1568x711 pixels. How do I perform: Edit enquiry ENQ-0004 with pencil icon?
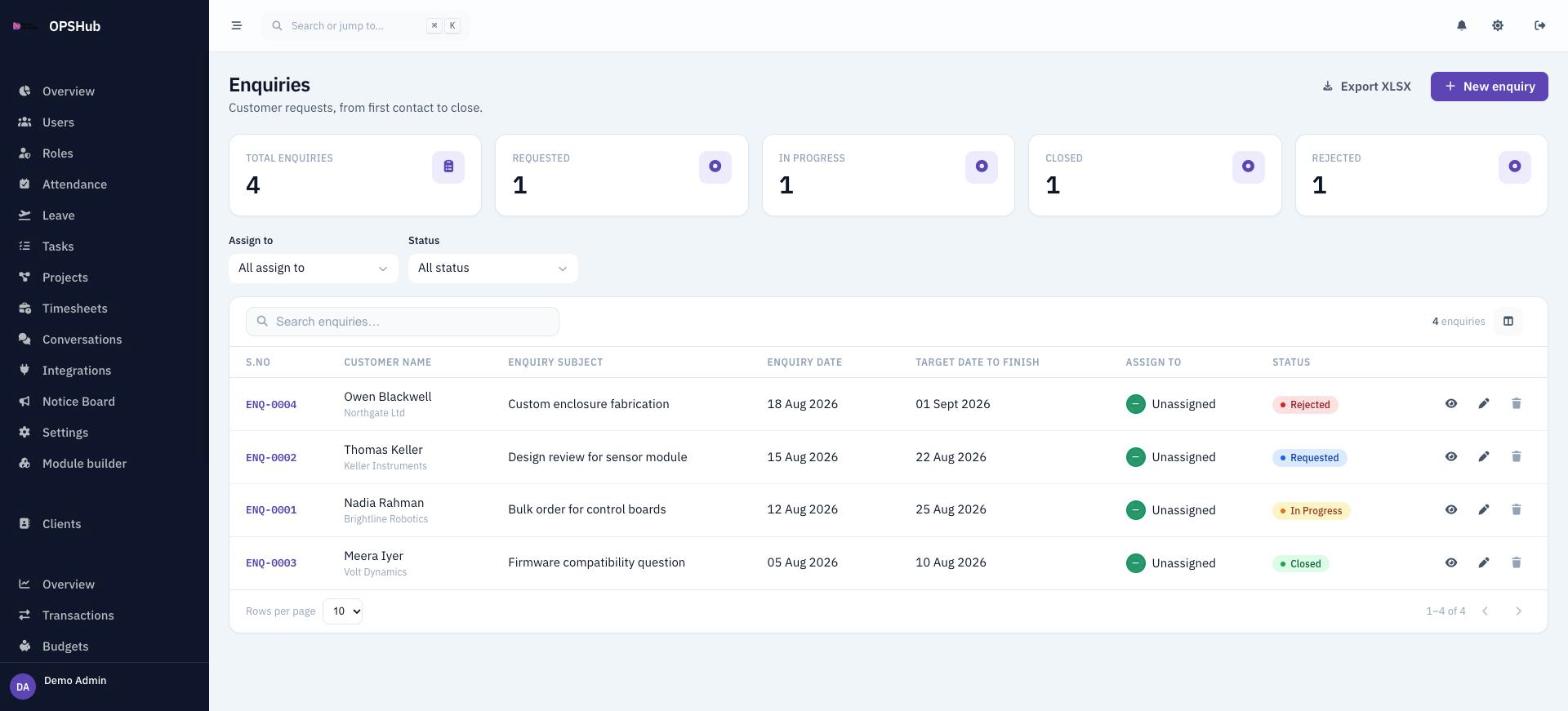1483,404
